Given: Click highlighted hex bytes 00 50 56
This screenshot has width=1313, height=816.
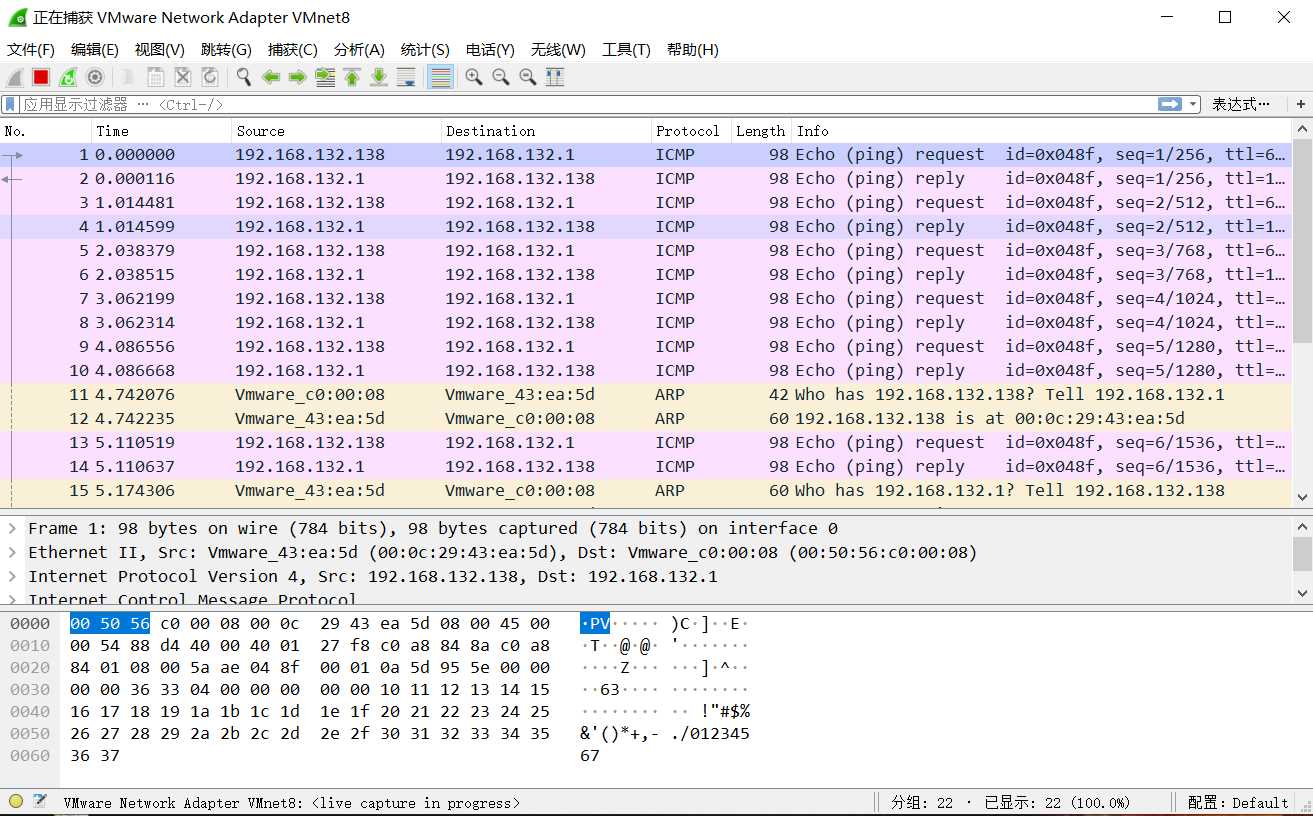Looking at the screenshot, I should click(x=110, y=624).
